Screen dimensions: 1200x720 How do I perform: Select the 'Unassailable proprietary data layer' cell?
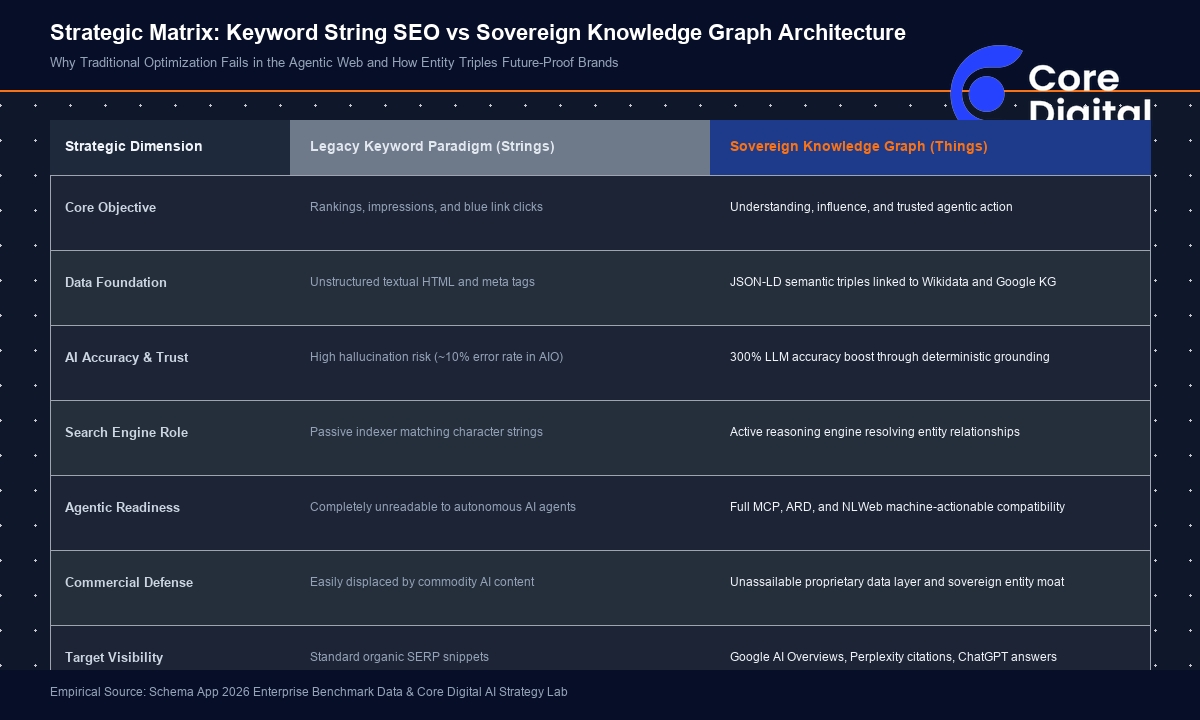click(897, 582)
